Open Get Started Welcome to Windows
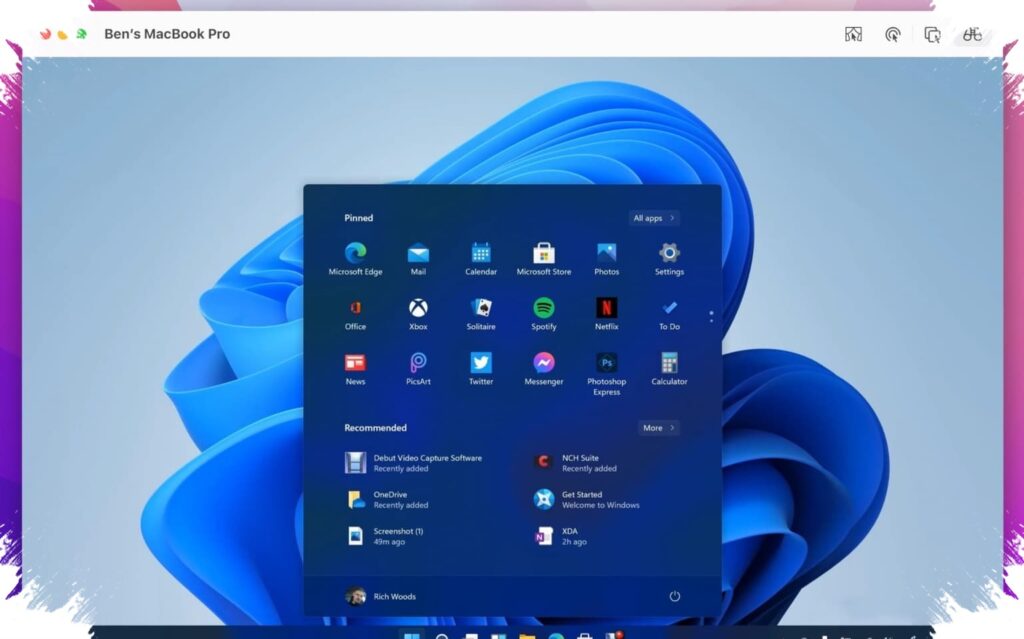 586,499
